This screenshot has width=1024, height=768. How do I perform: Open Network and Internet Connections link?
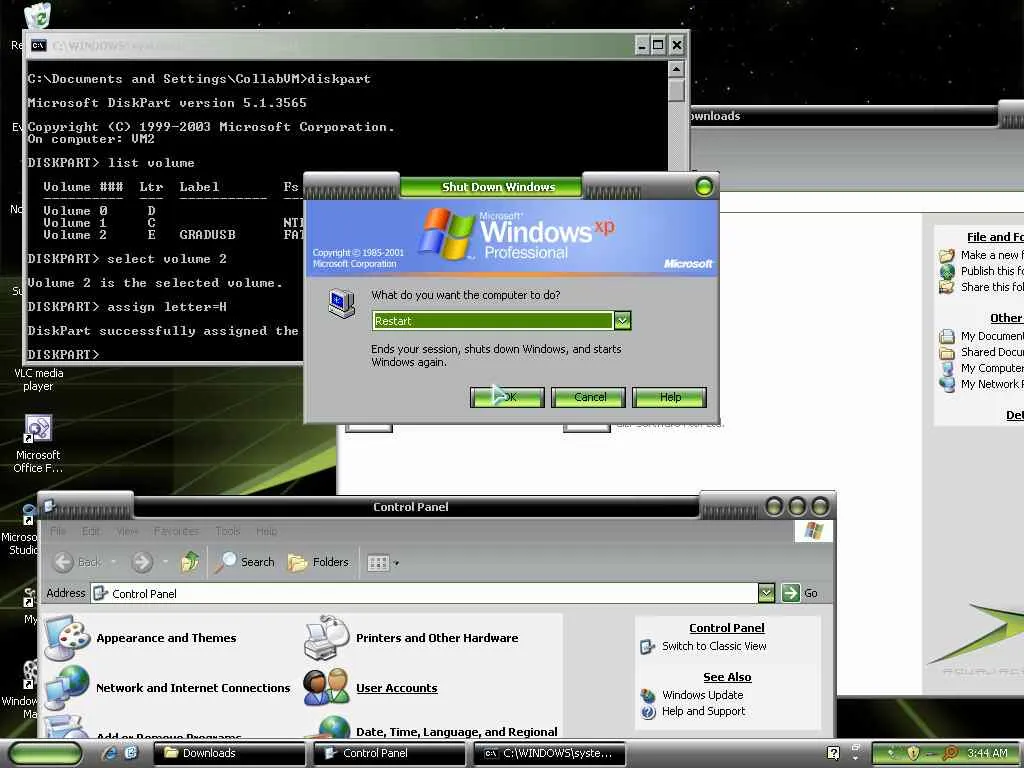click(x=193, y=688)
